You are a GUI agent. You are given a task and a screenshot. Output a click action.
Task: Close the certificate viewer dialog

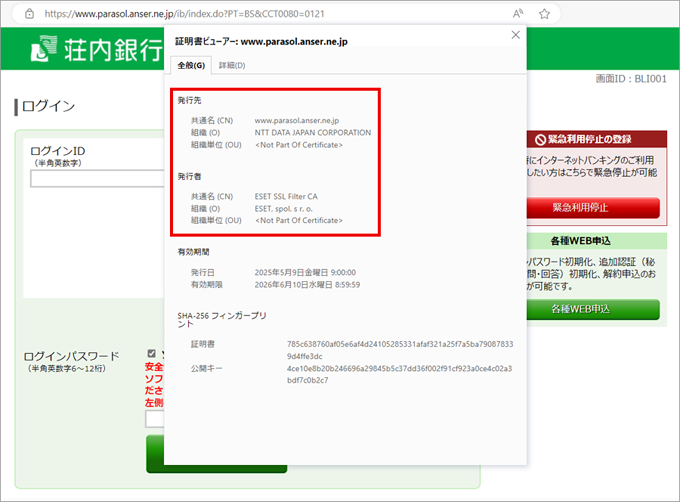(515, 35)
